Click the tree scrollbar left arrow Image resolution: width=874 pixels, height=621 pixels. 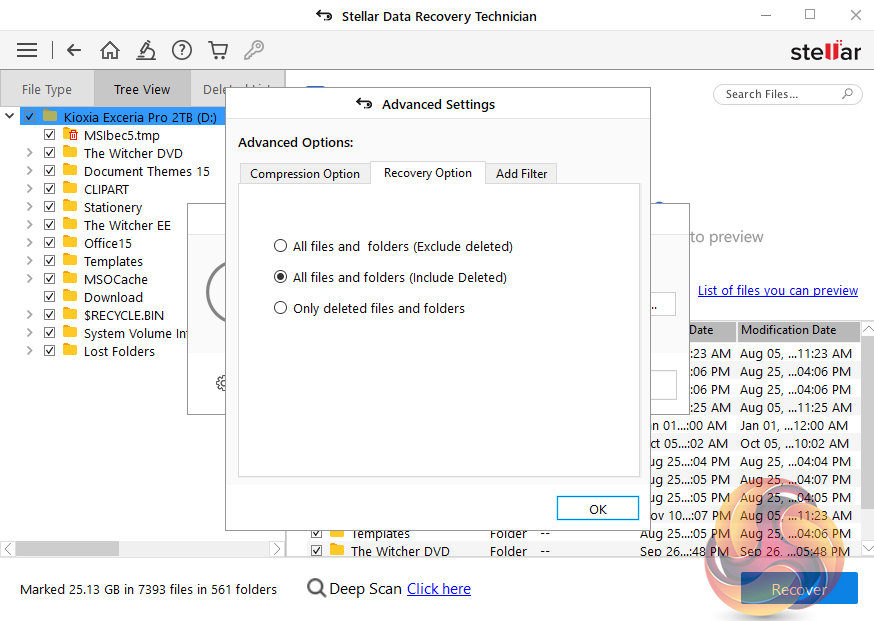pos(8,549)
